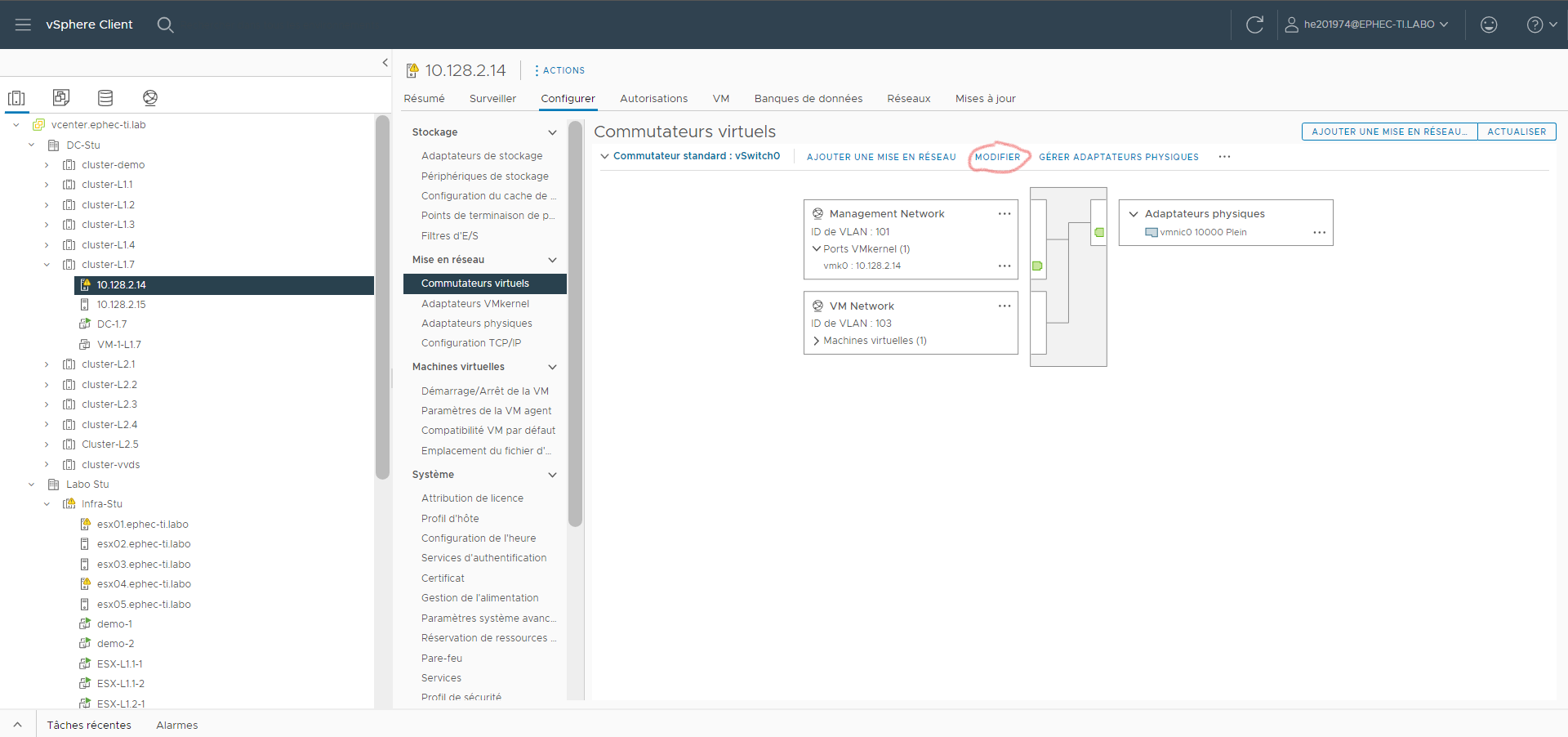Open Adaptateurs physiques options ellipsis
This screenshot has height=737, width=1568.
click(x=1320, y=233)
